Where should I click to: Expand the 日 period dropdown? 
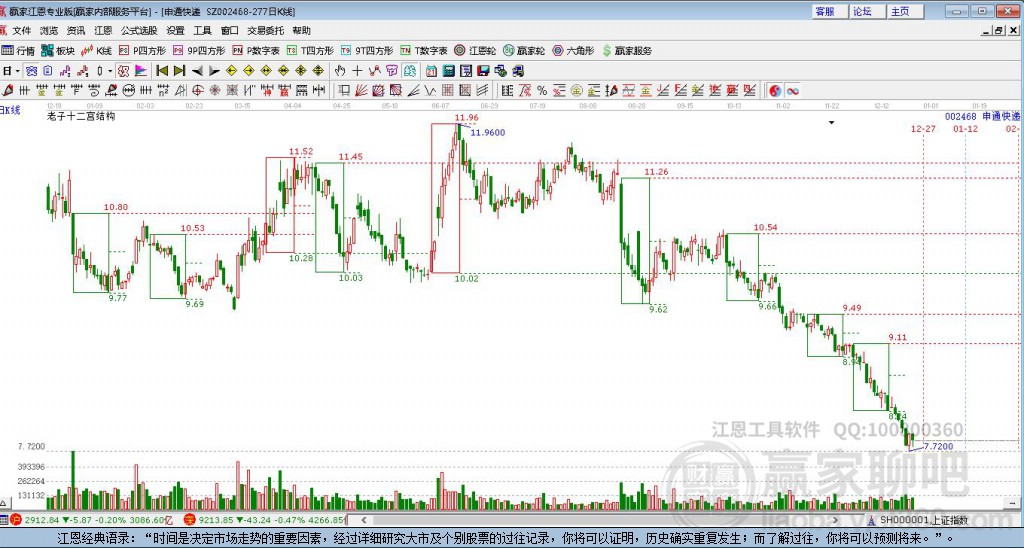18,71
